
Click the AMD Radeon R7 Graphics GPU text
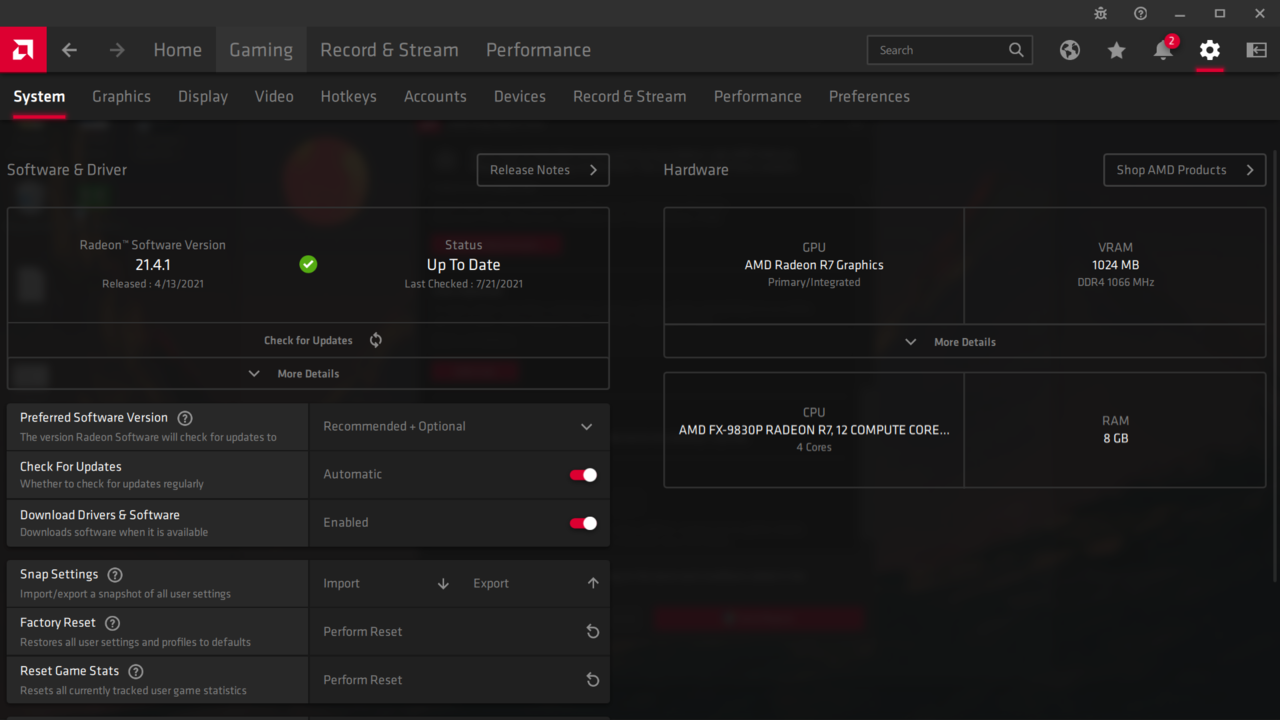(x=814, y=265)
